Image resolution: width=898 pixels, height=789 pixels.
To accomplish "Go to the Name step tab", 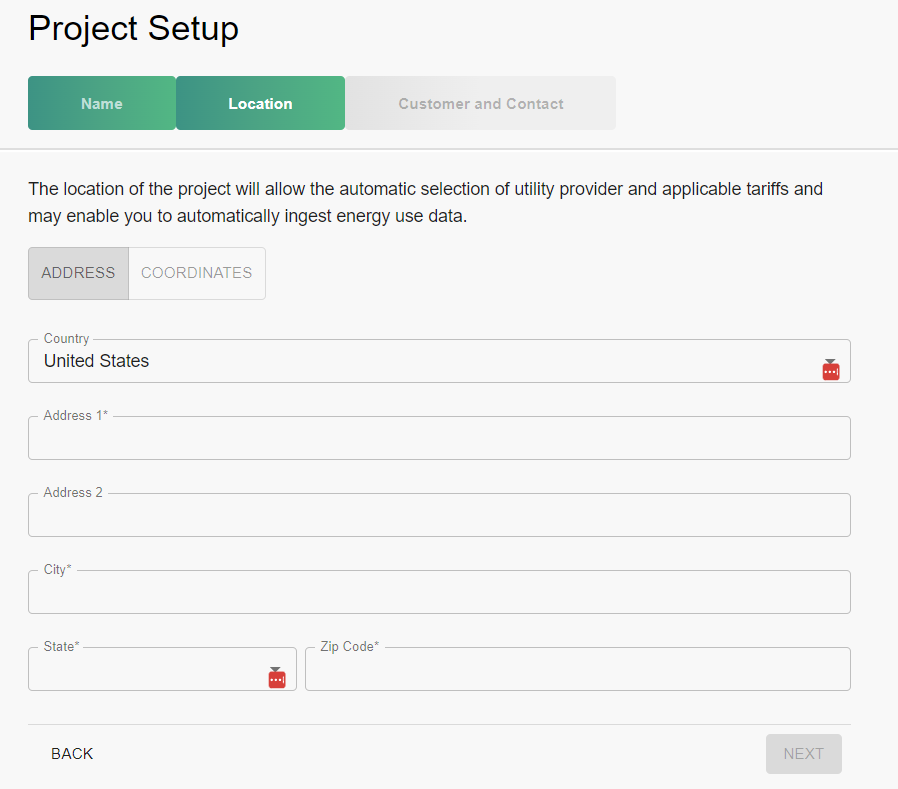I will coord(102,104).
